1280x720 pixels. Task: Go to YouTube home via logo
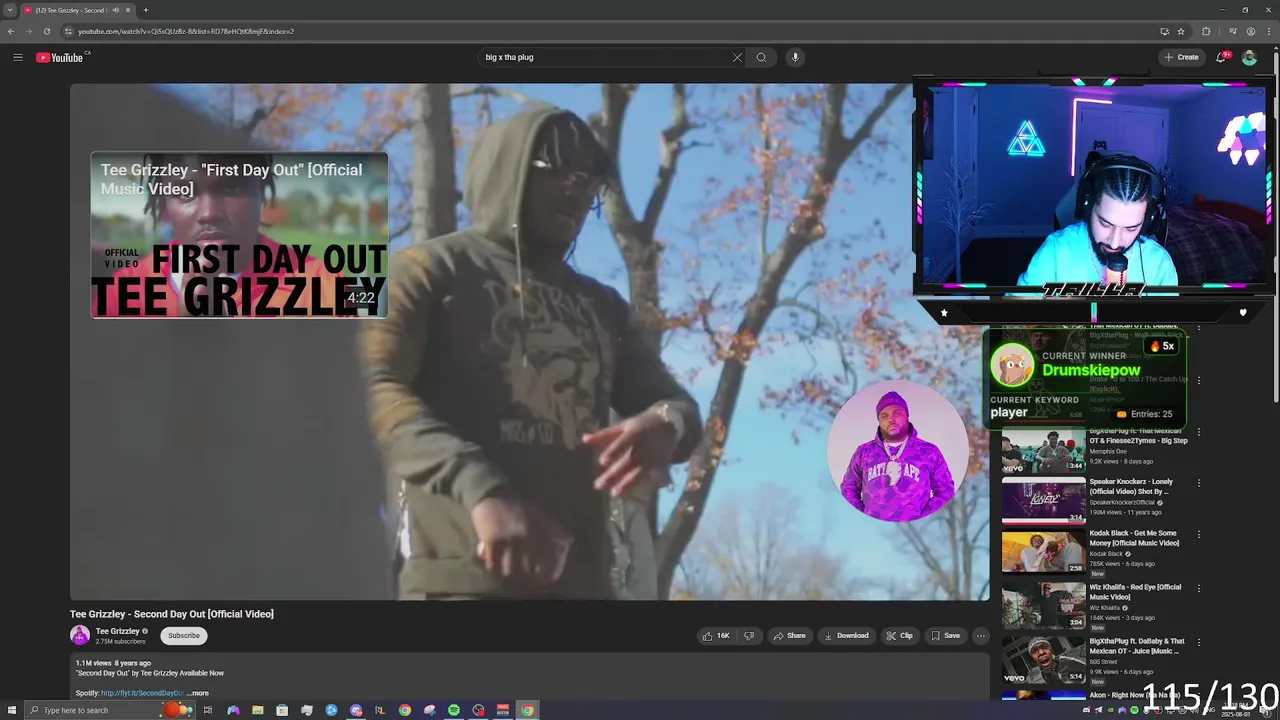pyautogui.click(x=60, y=57)
